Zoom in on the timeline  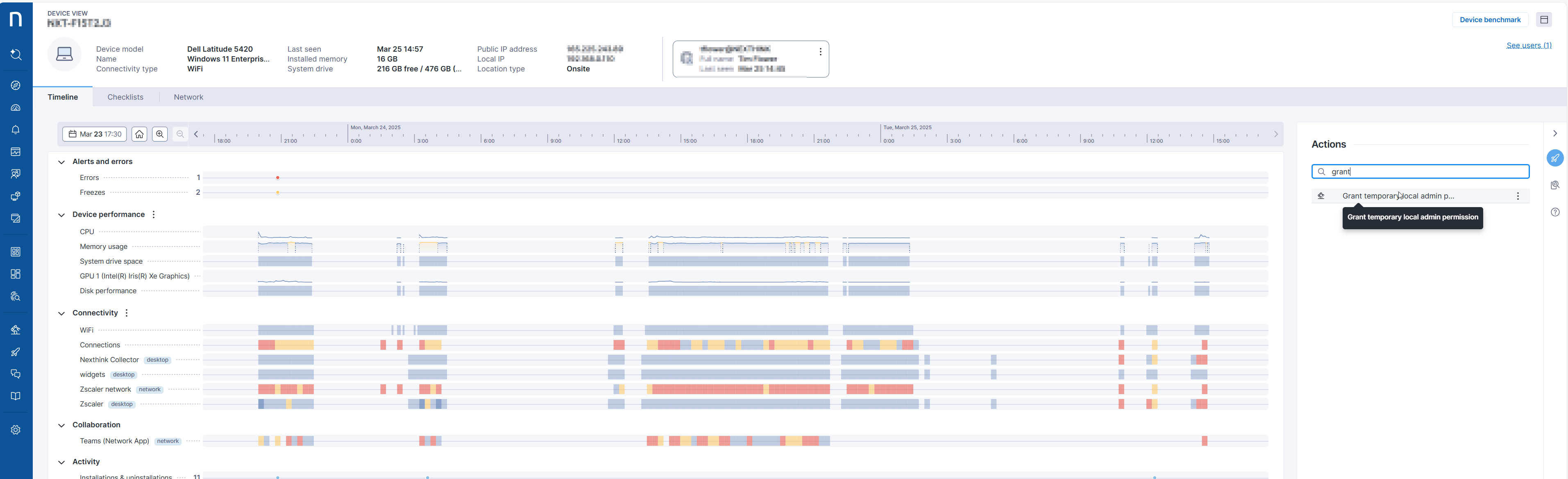(x=160, y=134)
